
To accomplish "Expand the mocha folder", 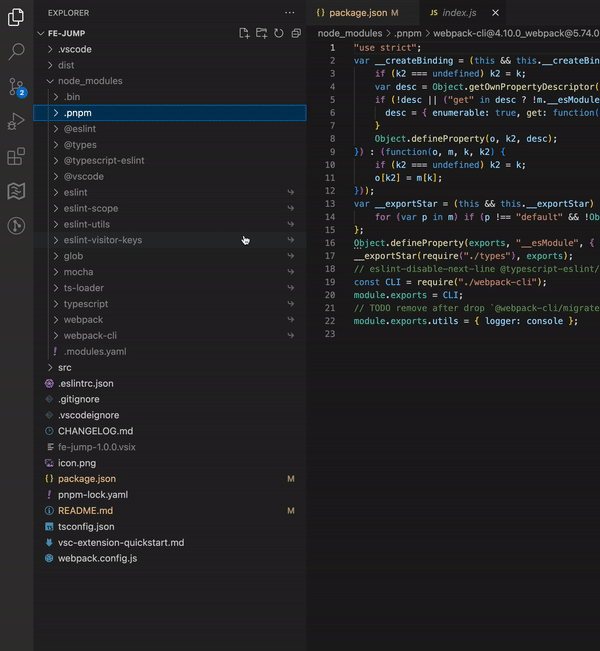I will click(170, 272).
